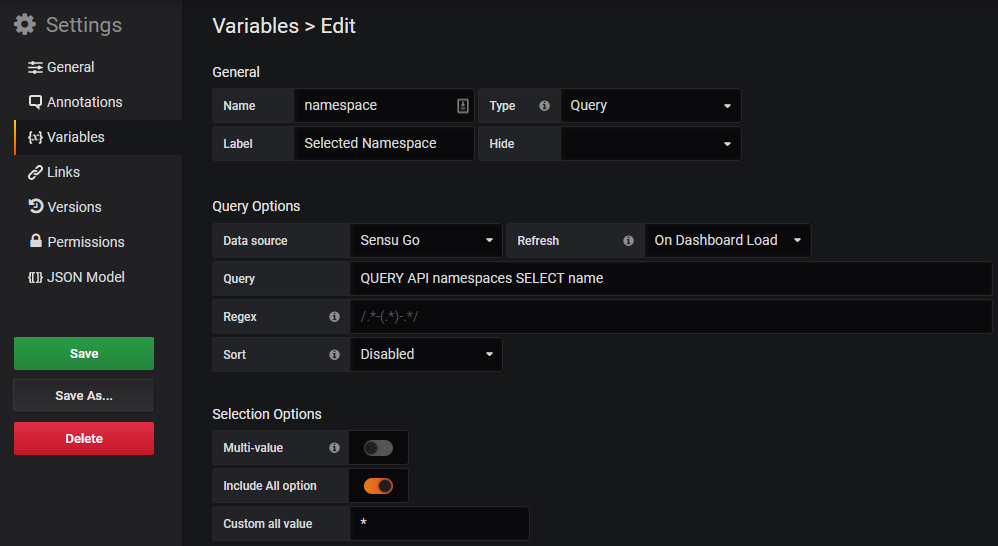This screenshot has width=998, height=546.
Task: Click the Variables braces icon
Action: [35, 137]
